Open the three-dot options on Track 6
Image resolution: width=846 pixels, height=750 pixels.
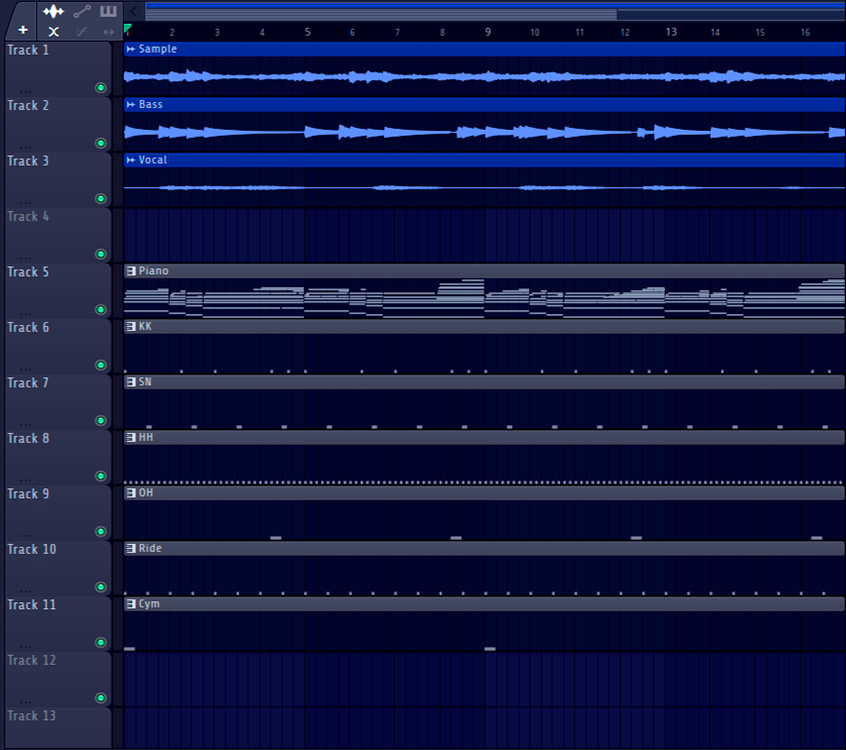25,368
